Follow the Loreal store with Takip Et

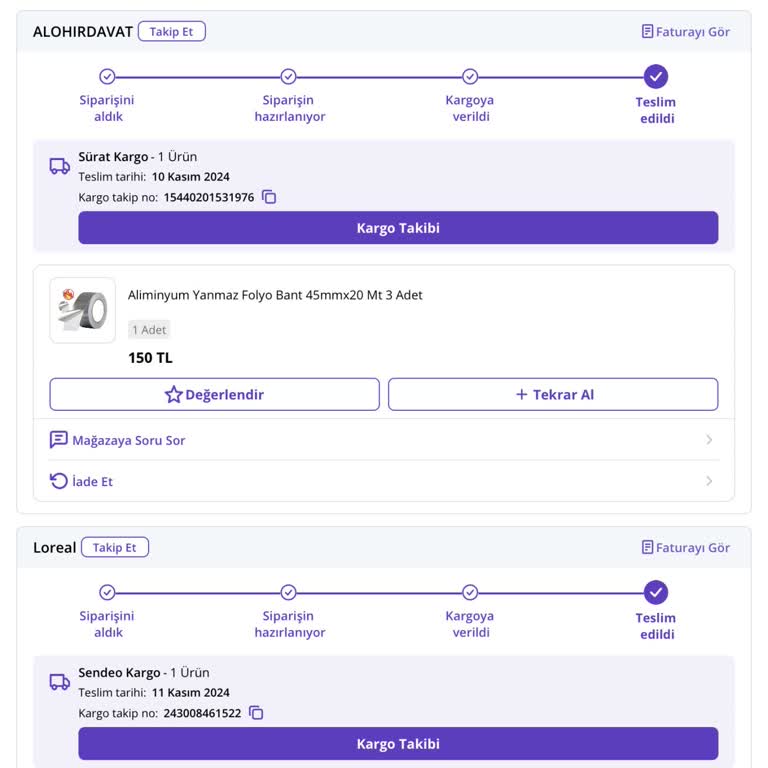115,547
